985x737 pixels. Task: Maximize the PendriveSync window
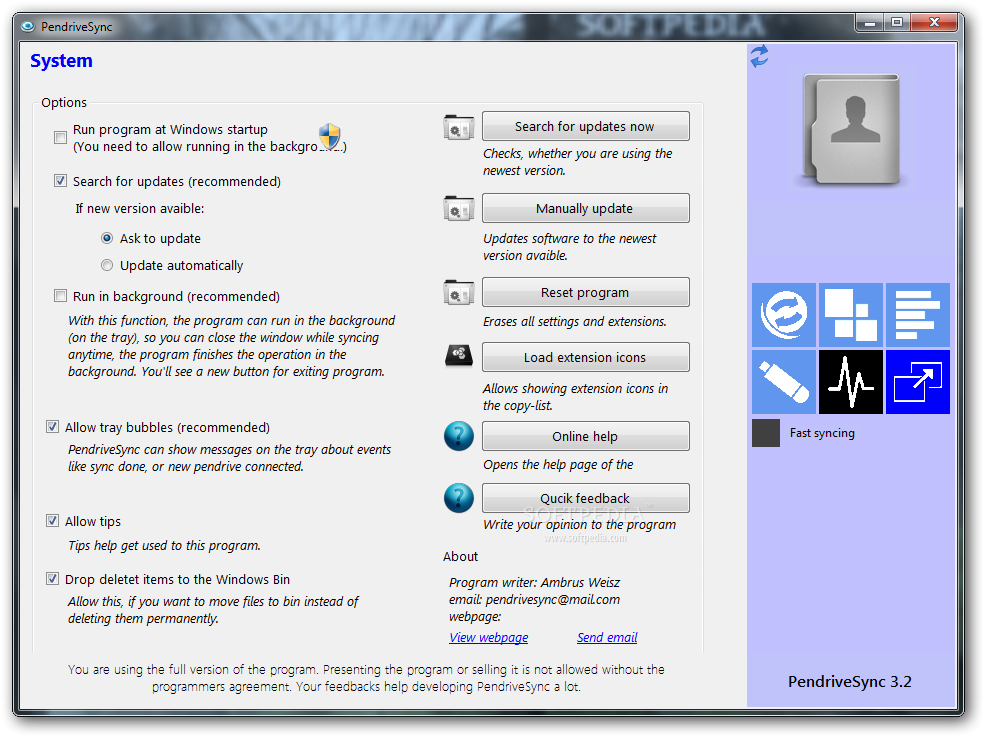click(x=896, y=23)
